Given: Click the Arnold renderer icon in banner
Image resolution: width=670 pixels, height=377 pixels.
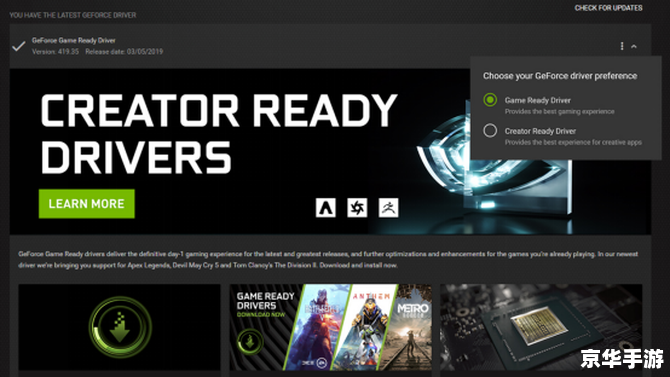Looking at the screenshot, I should (326, 208).
